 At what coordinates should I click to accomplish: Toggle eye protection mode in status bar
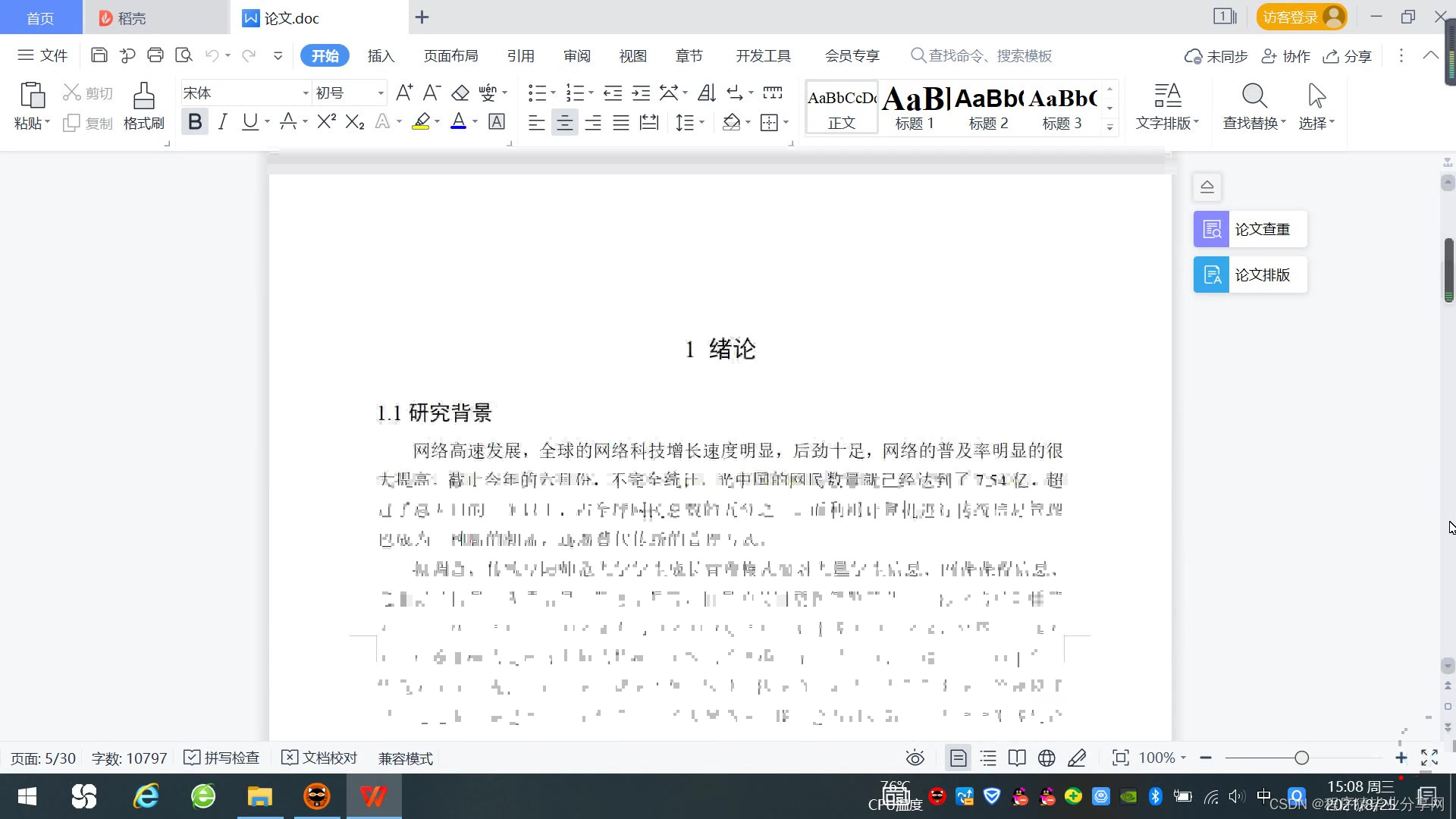915,758
